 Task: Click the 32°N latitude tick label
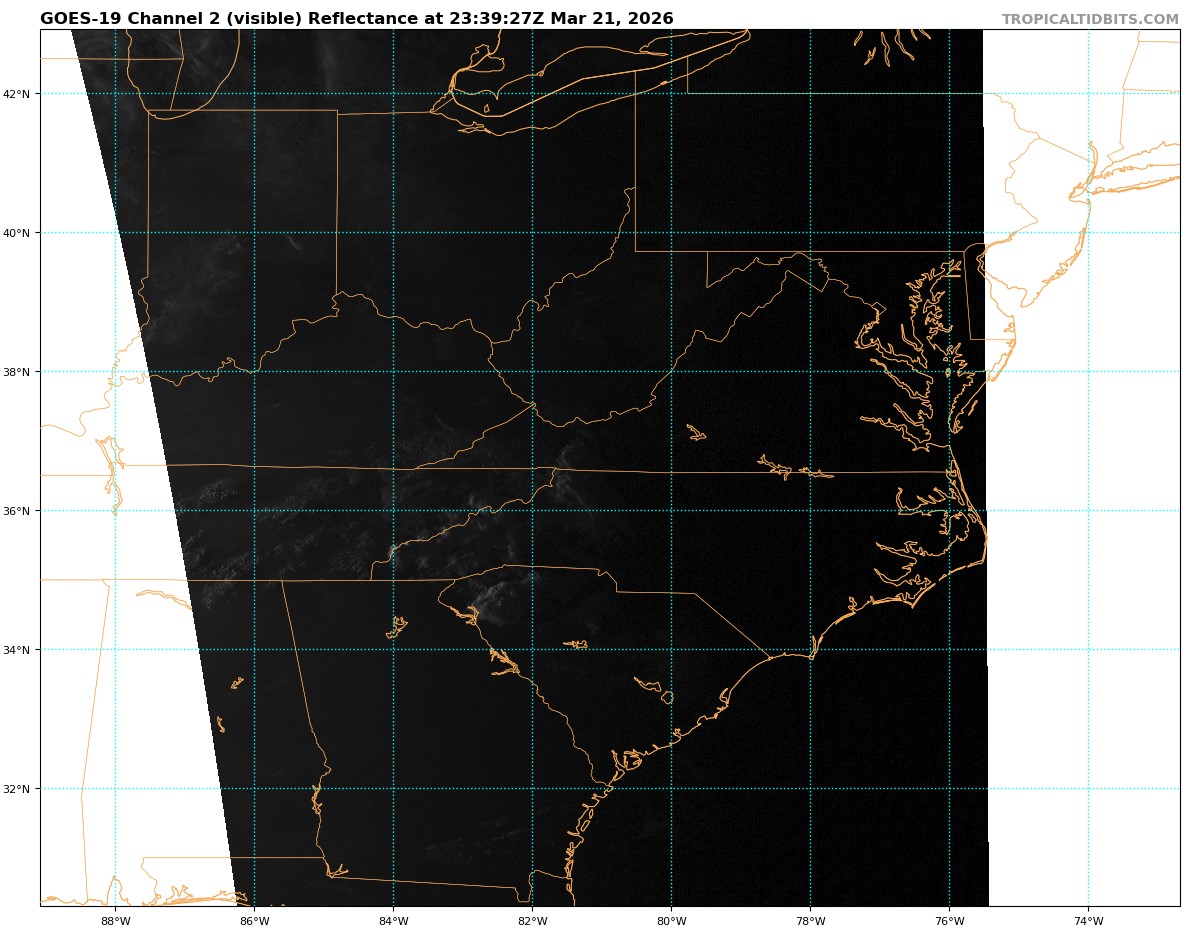tap(19, 789)
